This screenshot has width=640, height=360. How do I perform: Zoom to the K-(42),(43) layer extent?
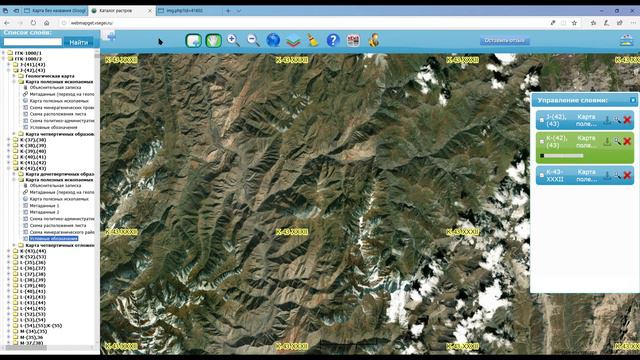[617, 141]
